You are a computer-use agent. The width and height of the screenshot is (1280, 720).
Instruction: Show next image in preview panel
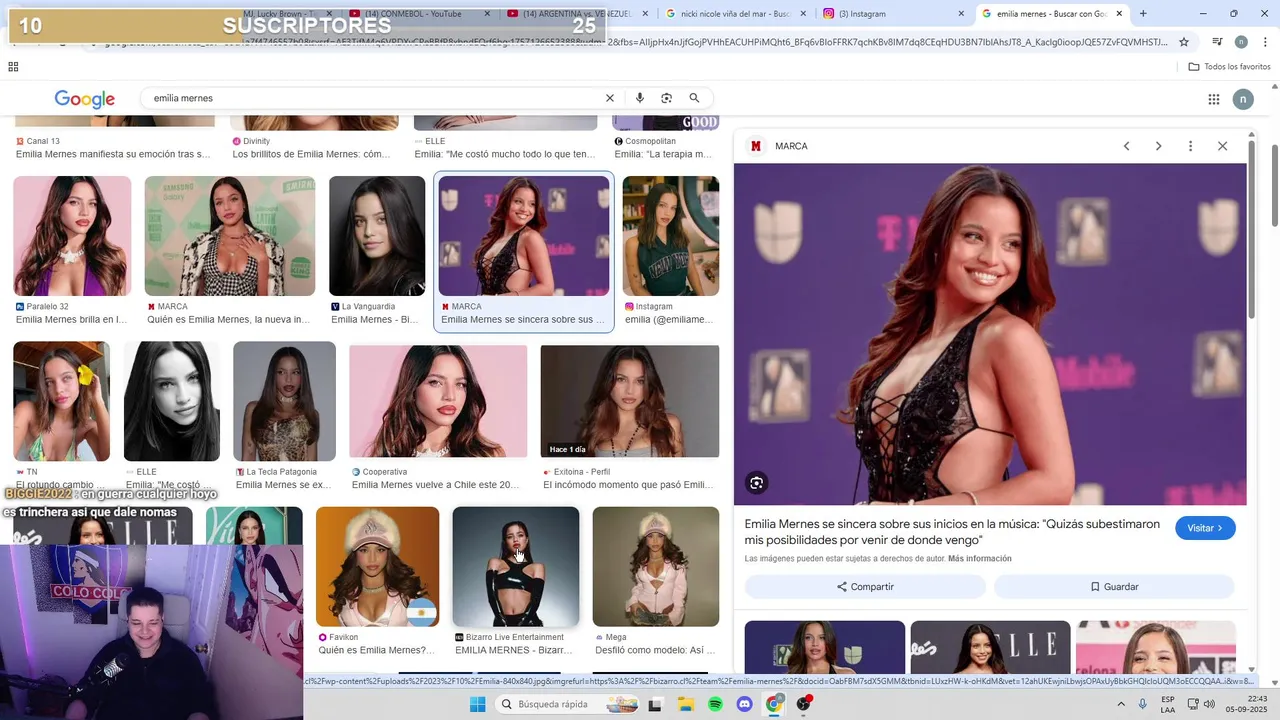tap(1158, 146)
